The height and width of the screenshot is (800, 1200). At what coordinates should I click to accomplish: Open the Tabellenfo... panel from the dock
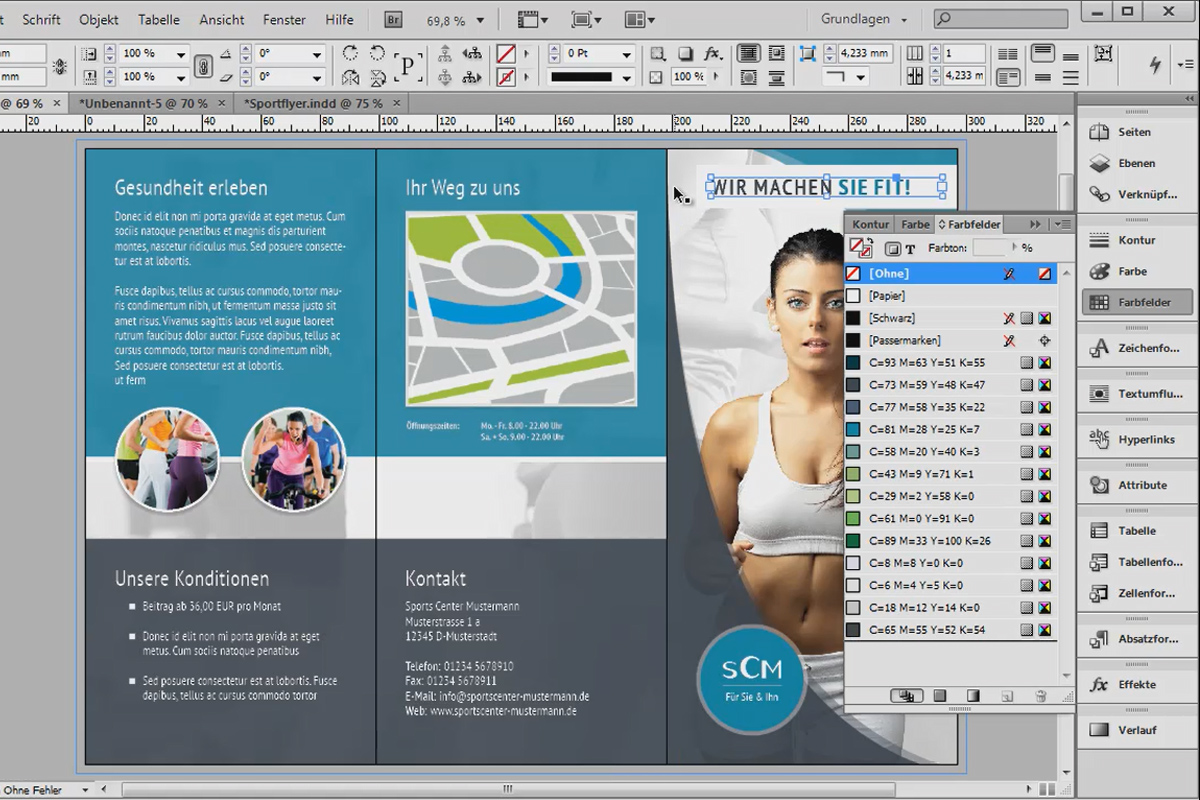pos(1137,562)
